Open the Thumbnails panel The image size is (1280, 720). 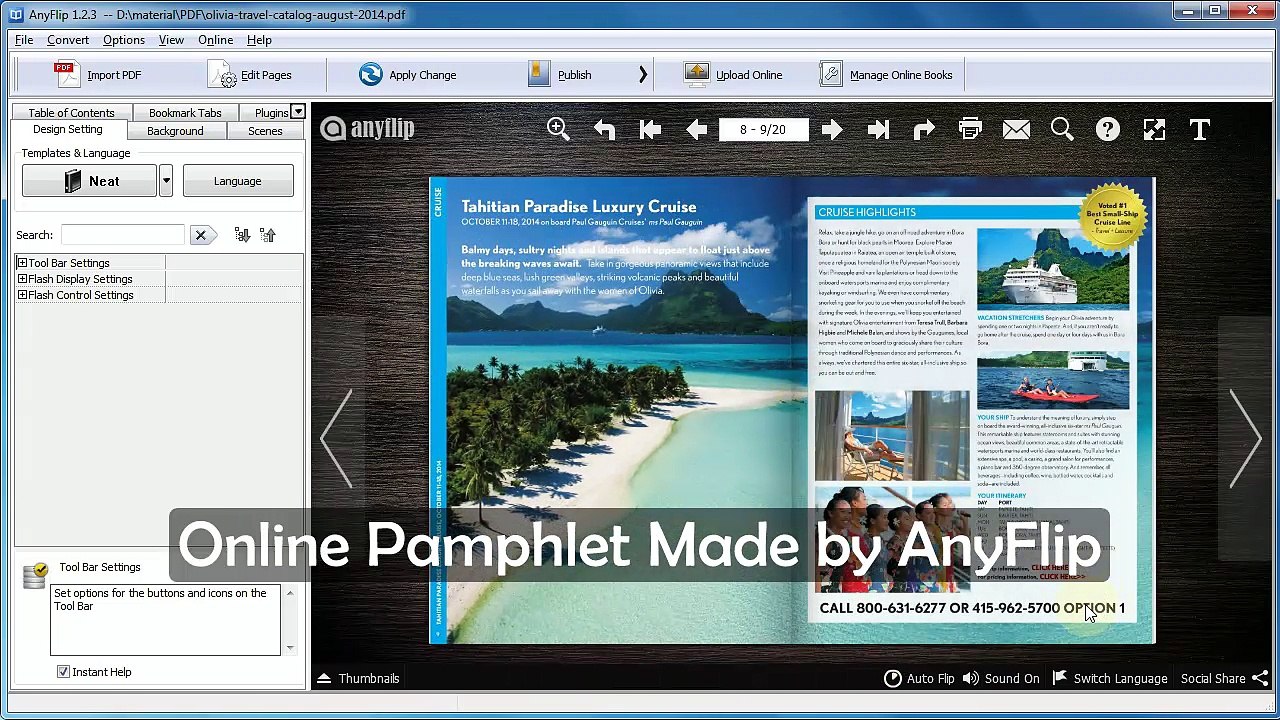pyautogui.click(x=358, y=678)
